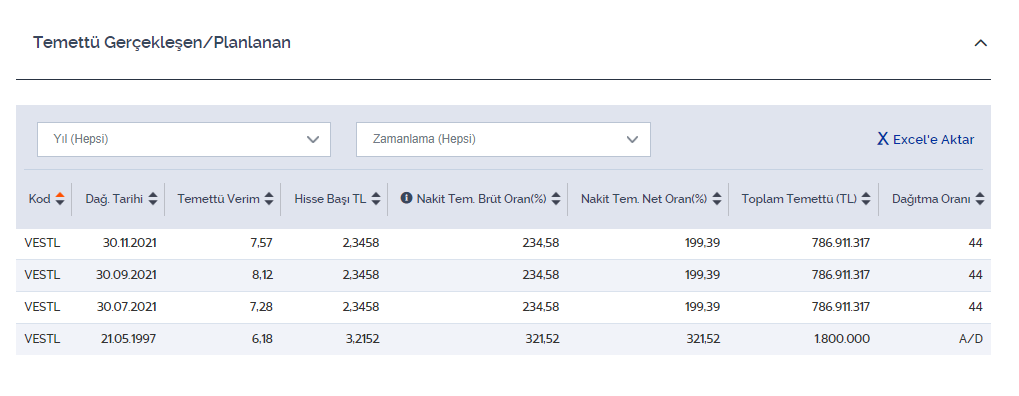Click the Kod column header text

click(40, 199)
